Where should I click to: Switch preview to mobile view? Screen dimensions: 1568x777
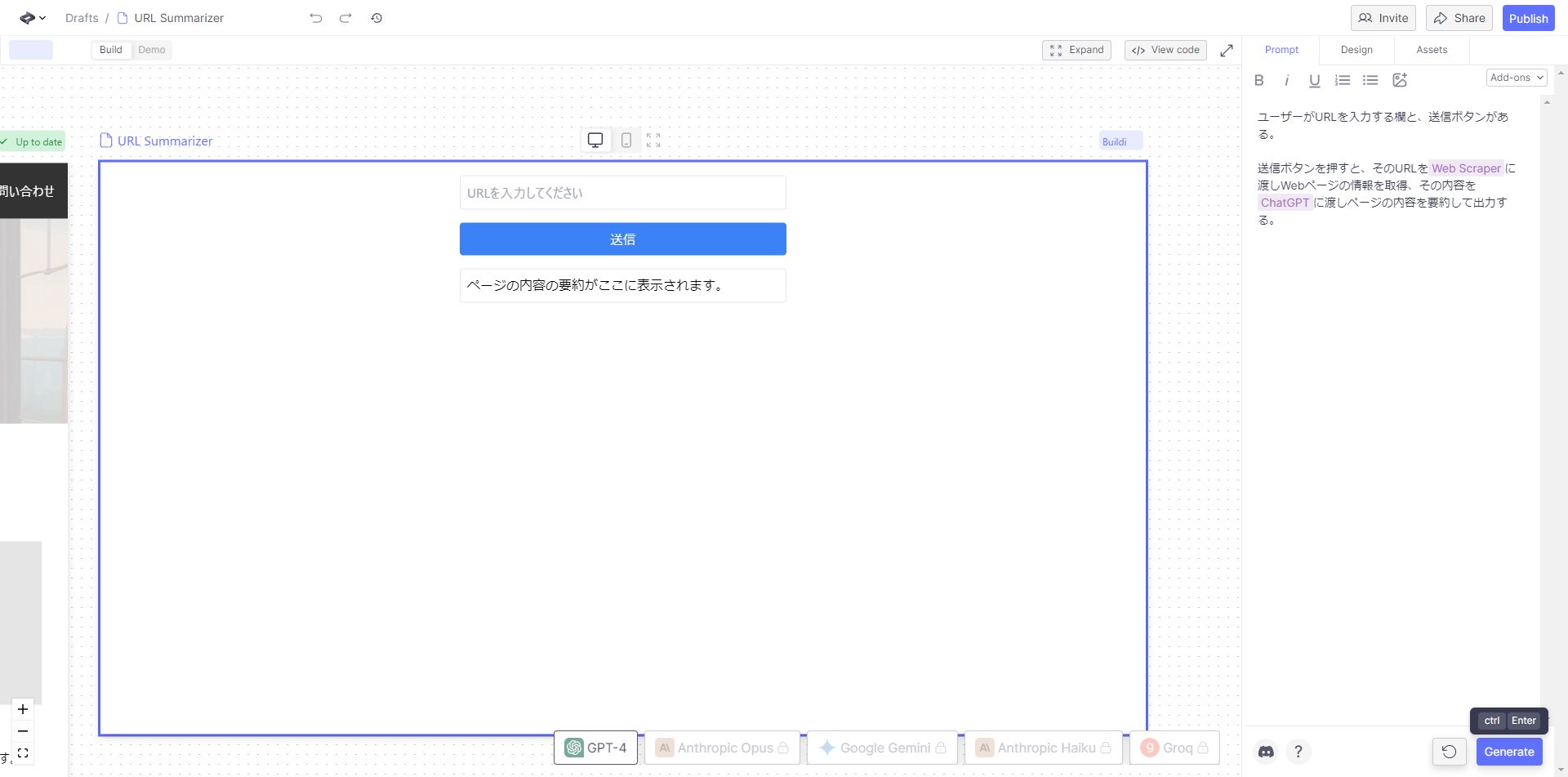[x=626, y=140]
